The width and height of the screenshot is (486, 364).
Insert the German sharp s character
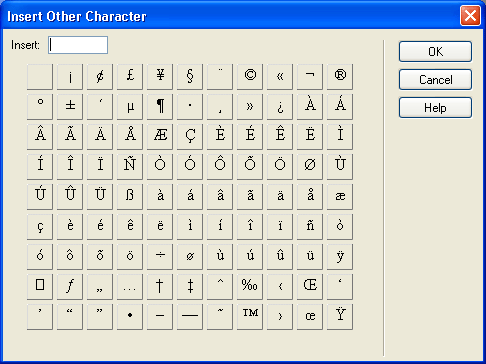[130, 197]
